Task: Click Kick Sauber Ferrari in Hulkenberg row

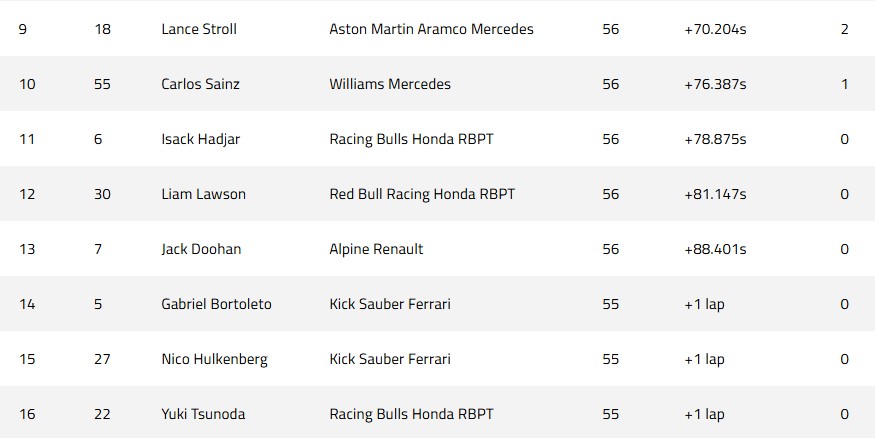Action: click(390, 359)
